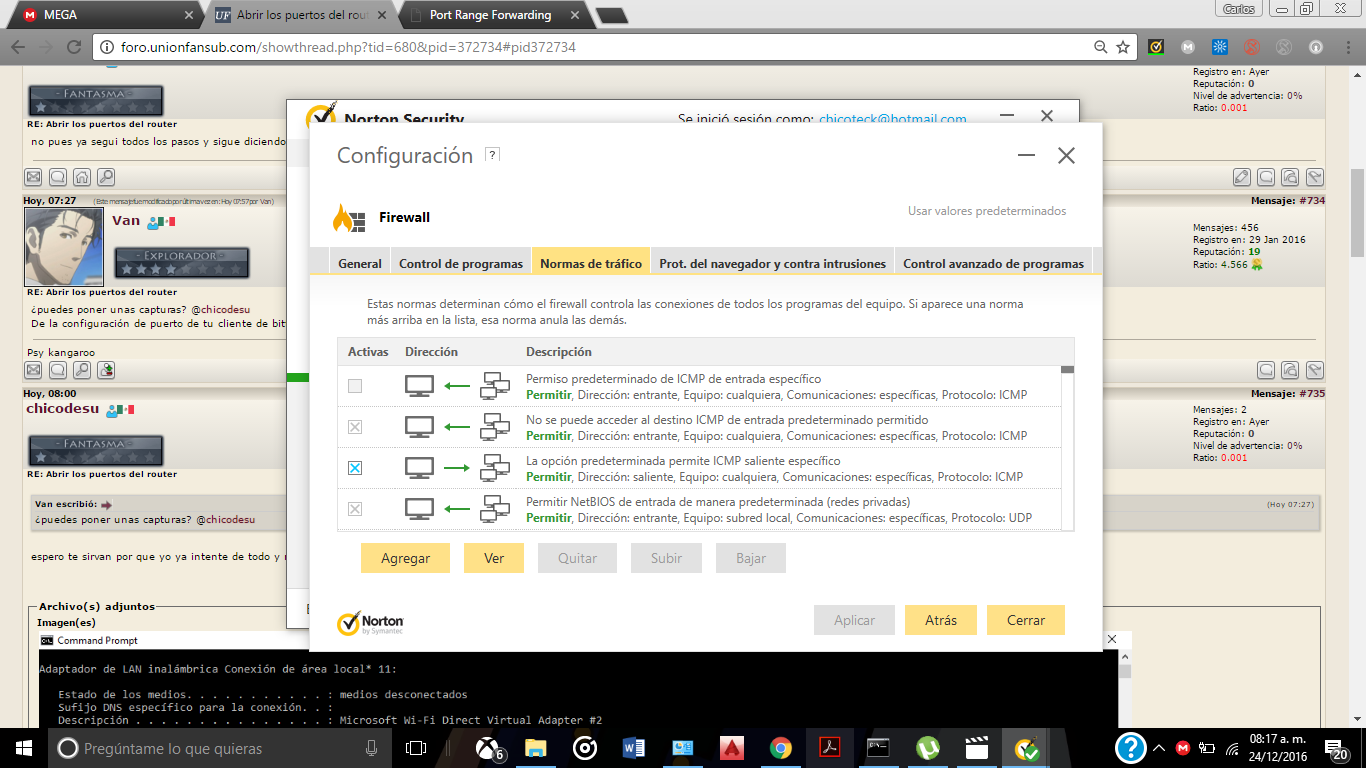
Task: Switch to Google Chrome in the taskbar
Action: [781, 748]
